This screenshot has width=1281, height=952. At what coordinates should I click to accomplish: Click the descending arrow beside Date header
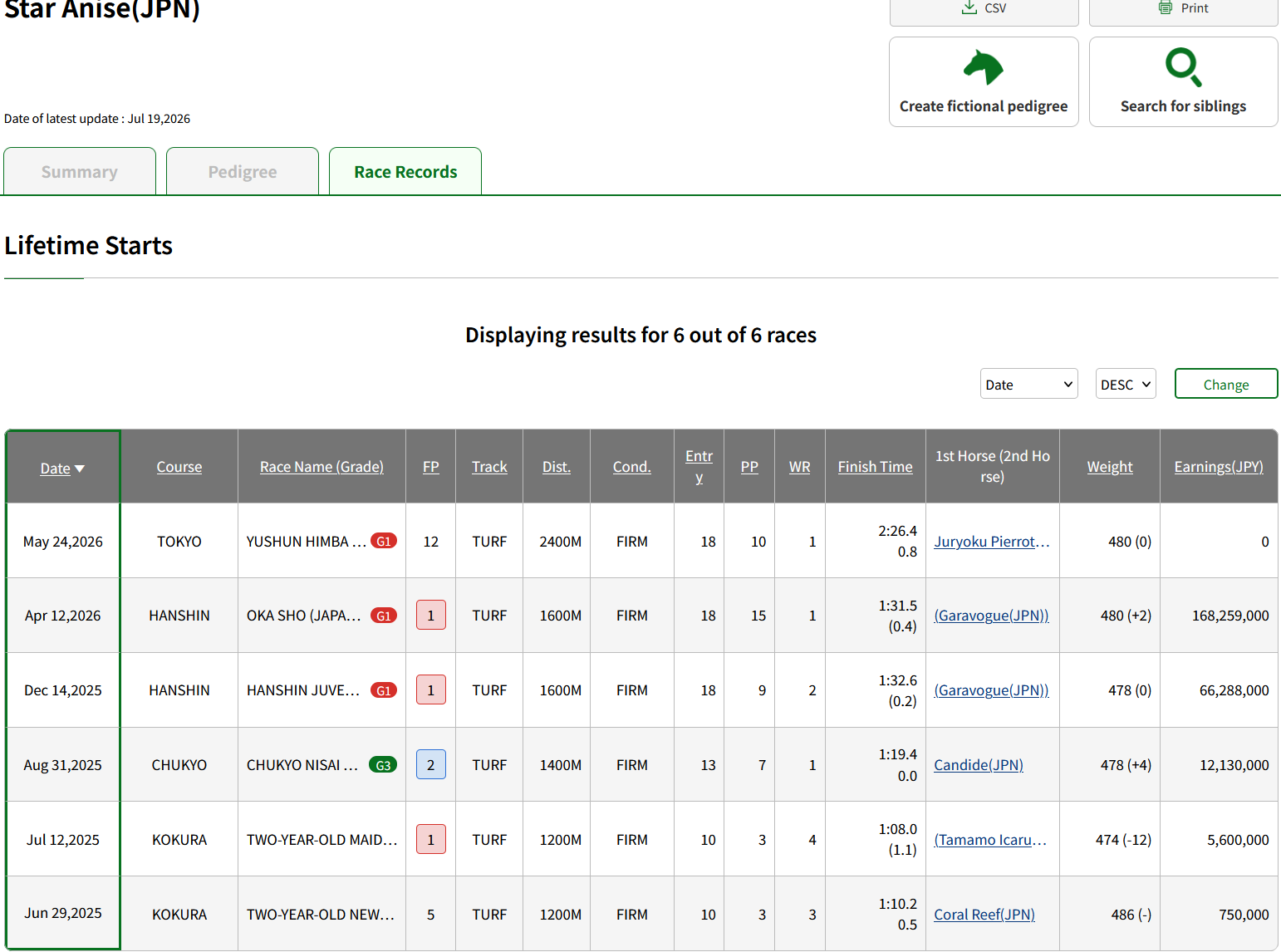(80, 469)
